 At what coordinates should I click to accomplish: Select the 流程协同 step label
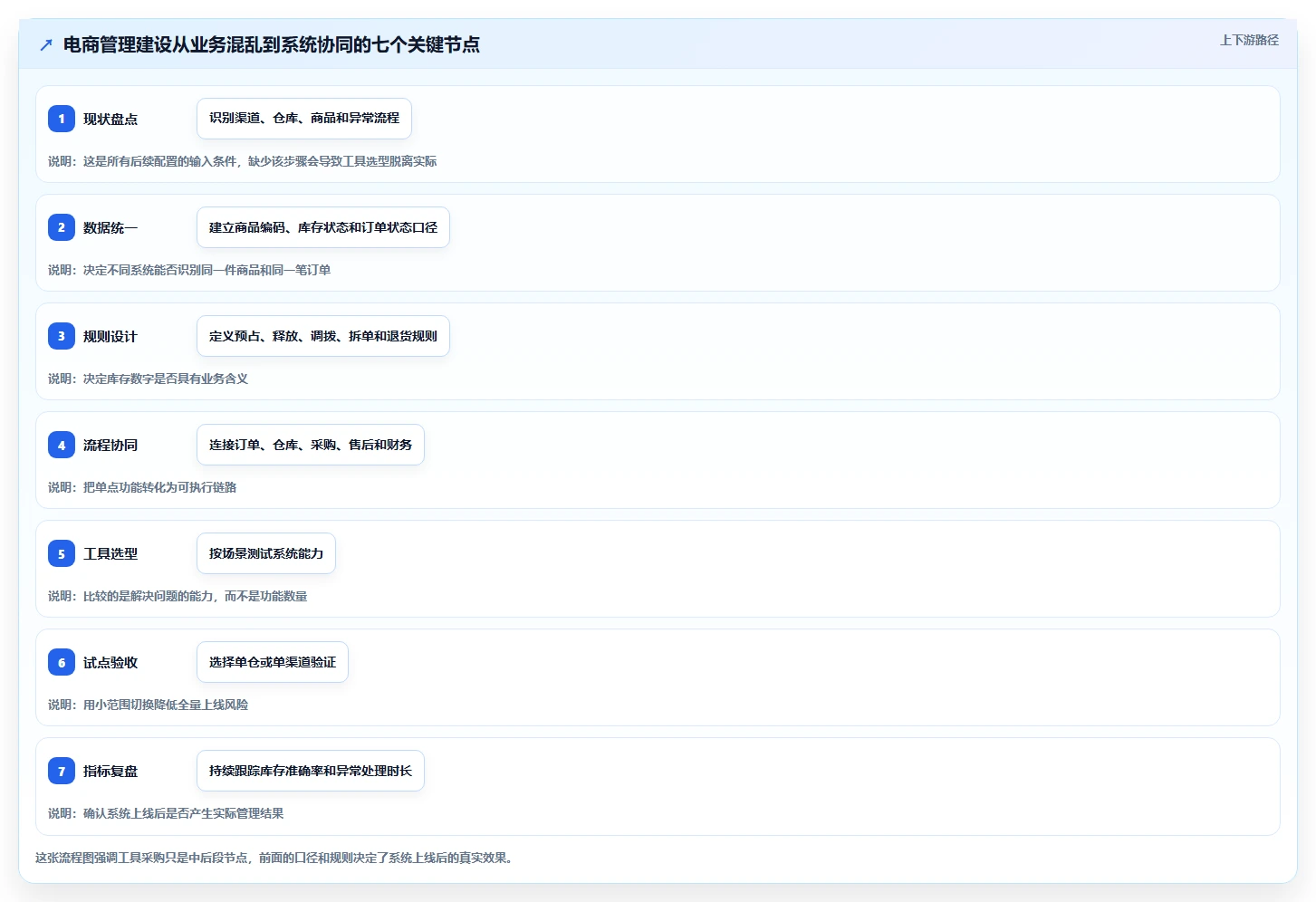coord(110,445)
